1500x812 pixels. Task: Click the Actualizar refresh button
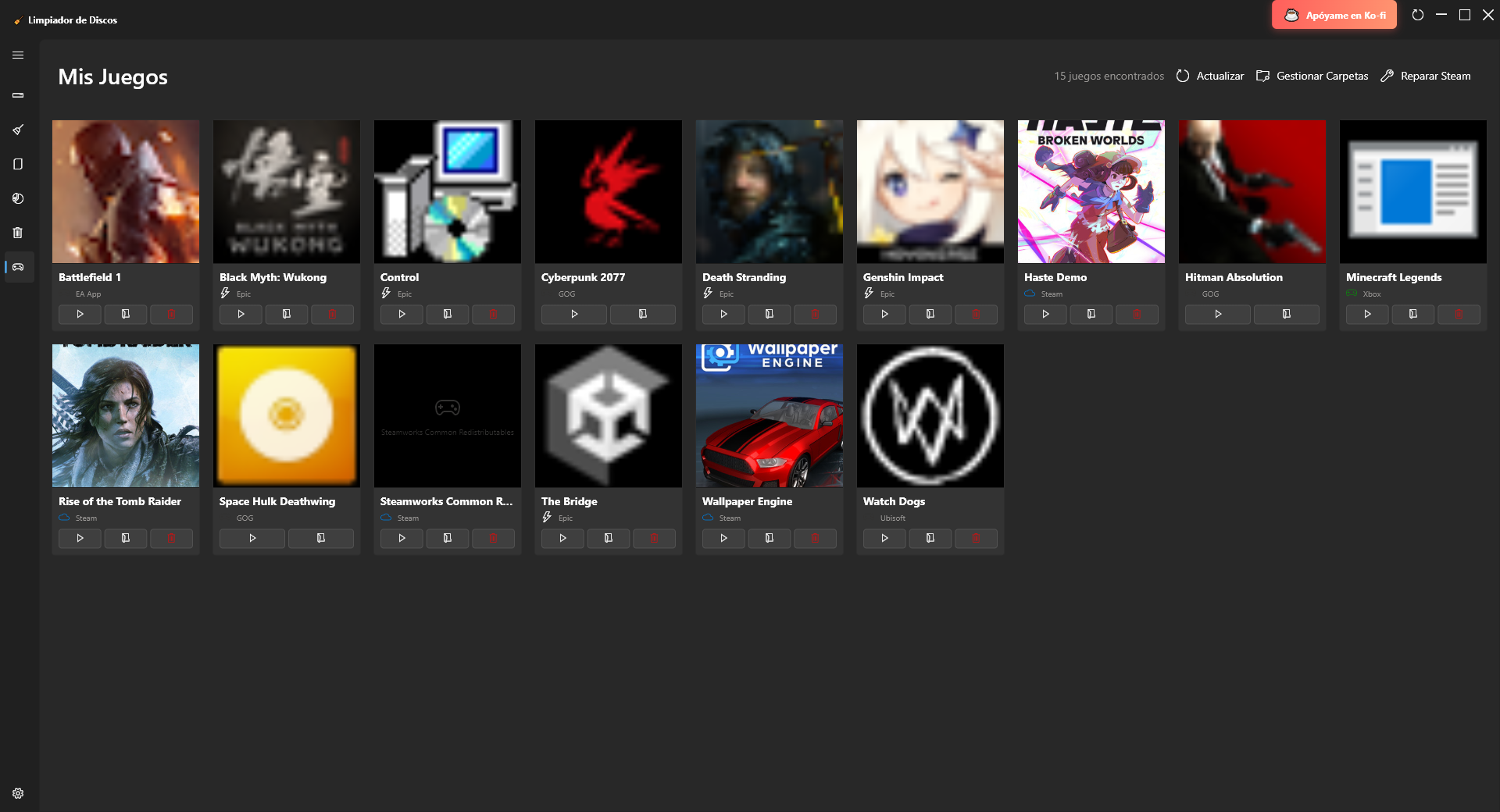click(x=1210, y=76)
